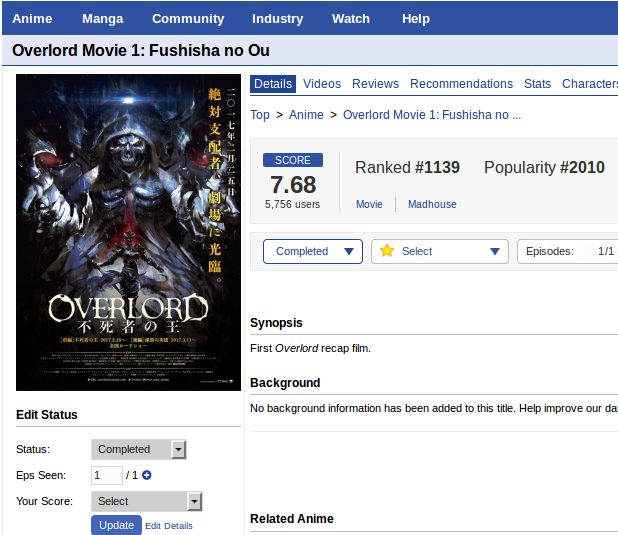Open the Madhouse studio link
This screenshot has width=618, height=535.
(432, 204)
